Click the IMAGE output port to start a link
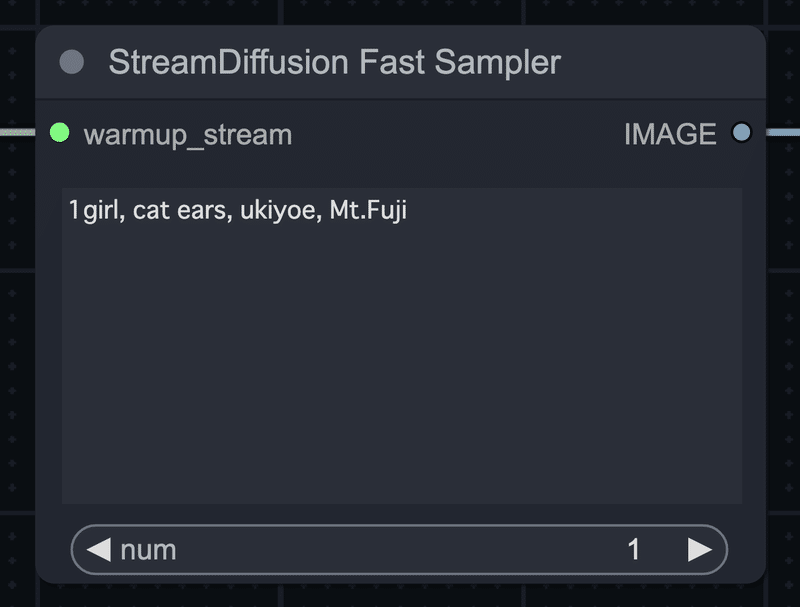This screenshot has height=607, width=800. click(x=741, y=133)
